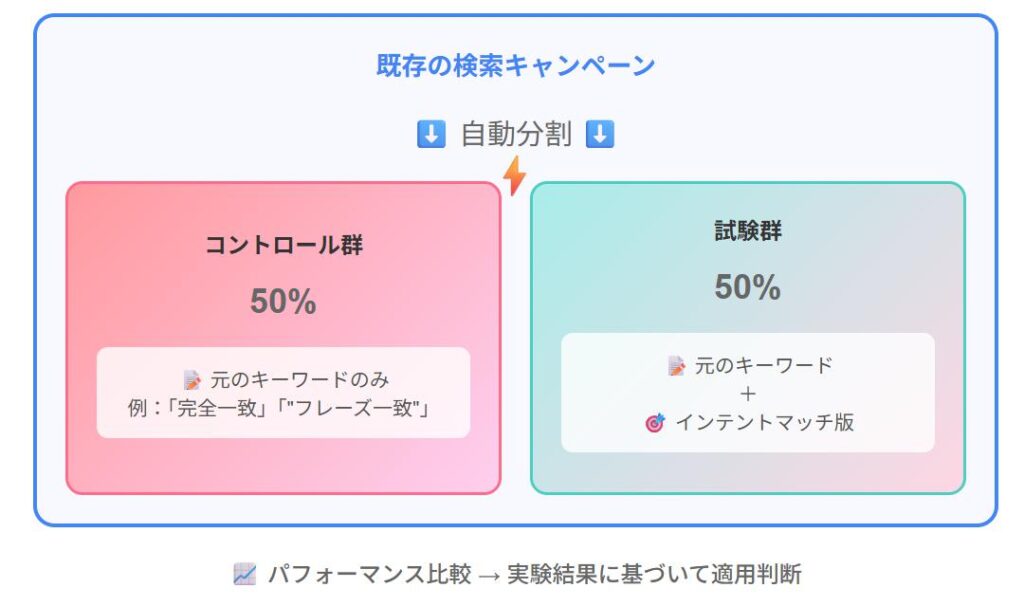Click the lightning bolt icon between groups
This screenshot has height=606, width=1024.
coord(514,176)
